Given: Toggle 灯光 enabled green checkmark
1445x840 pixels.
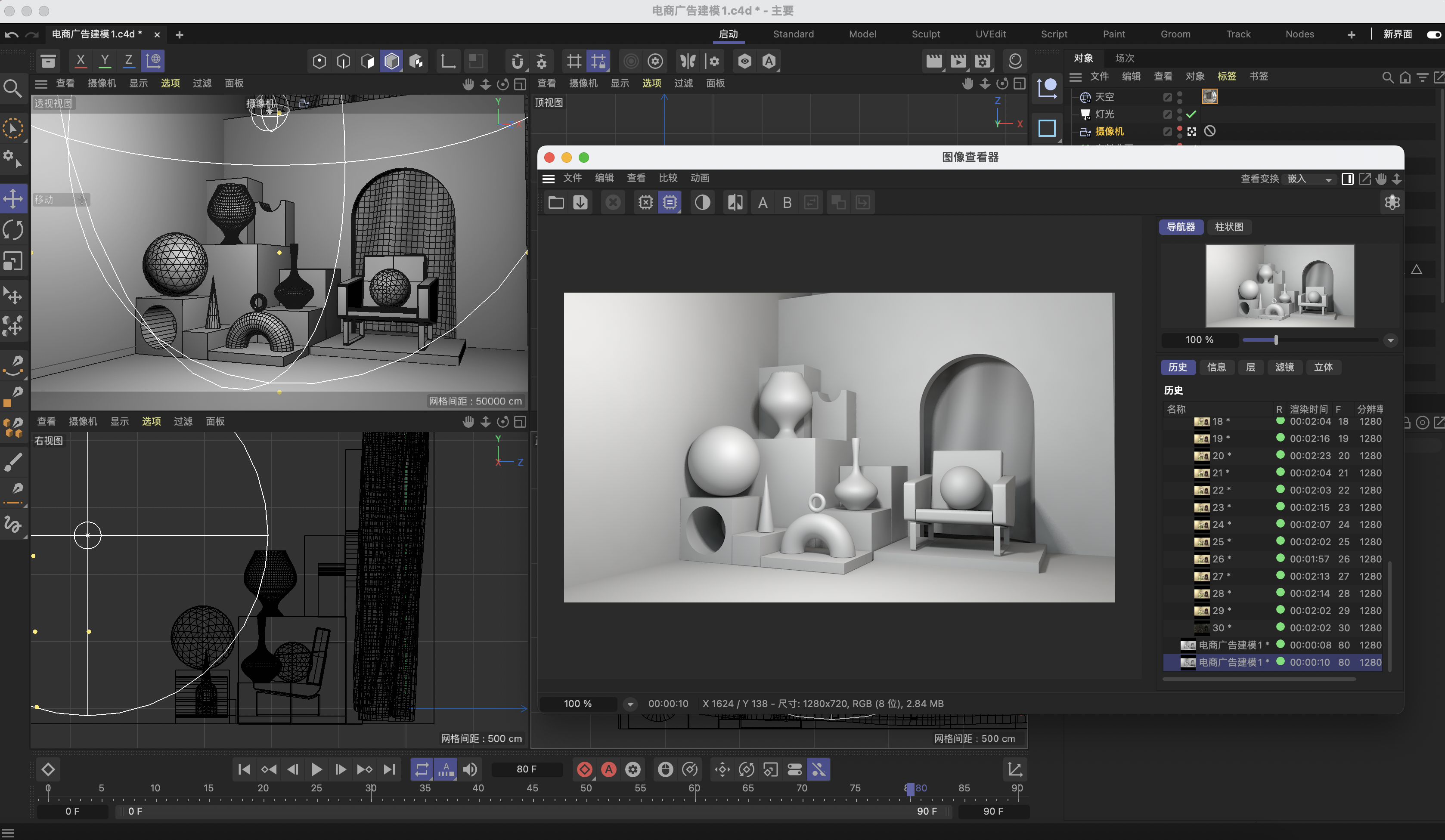Looking at the screenshot, I should [1191, 114].
